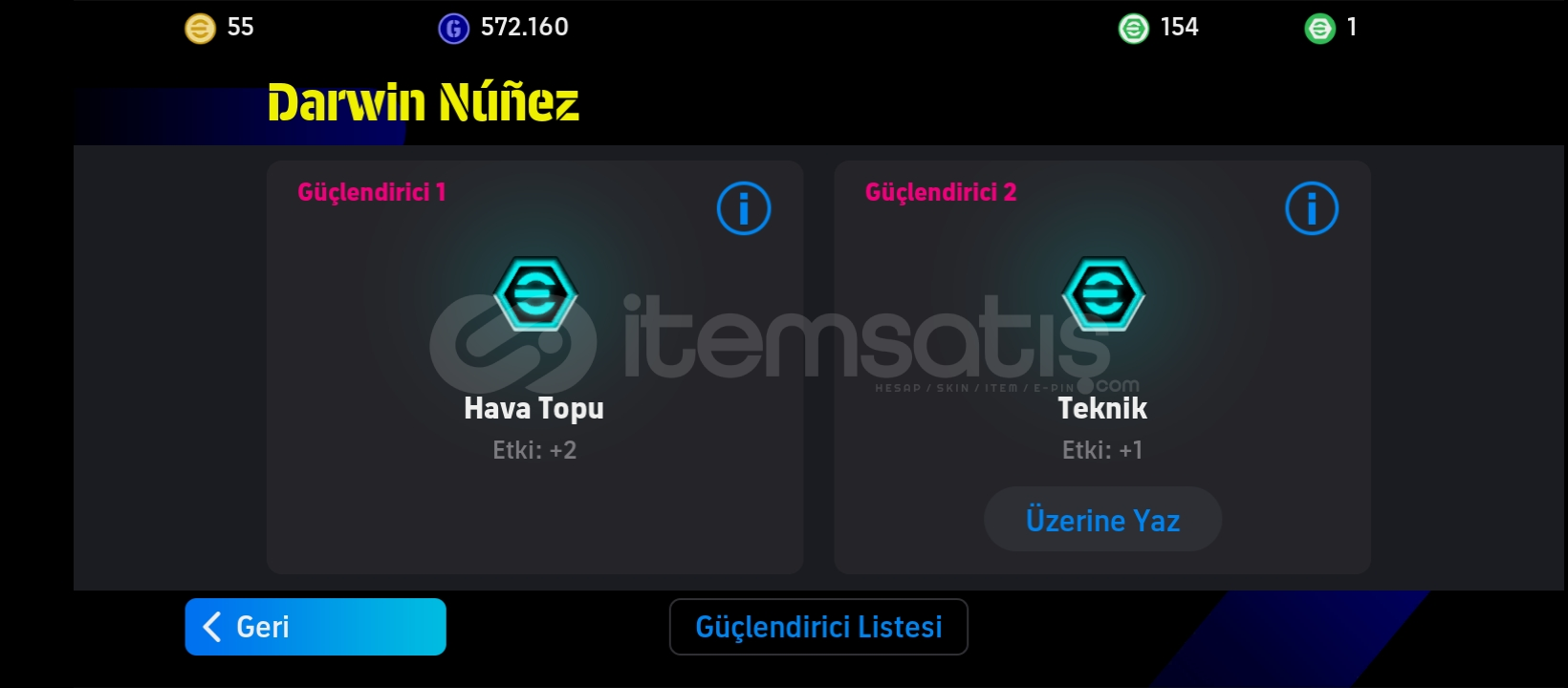Tap the green token icon showing 1
The width and height of the screenshot is (1568, 688).
1319,29
